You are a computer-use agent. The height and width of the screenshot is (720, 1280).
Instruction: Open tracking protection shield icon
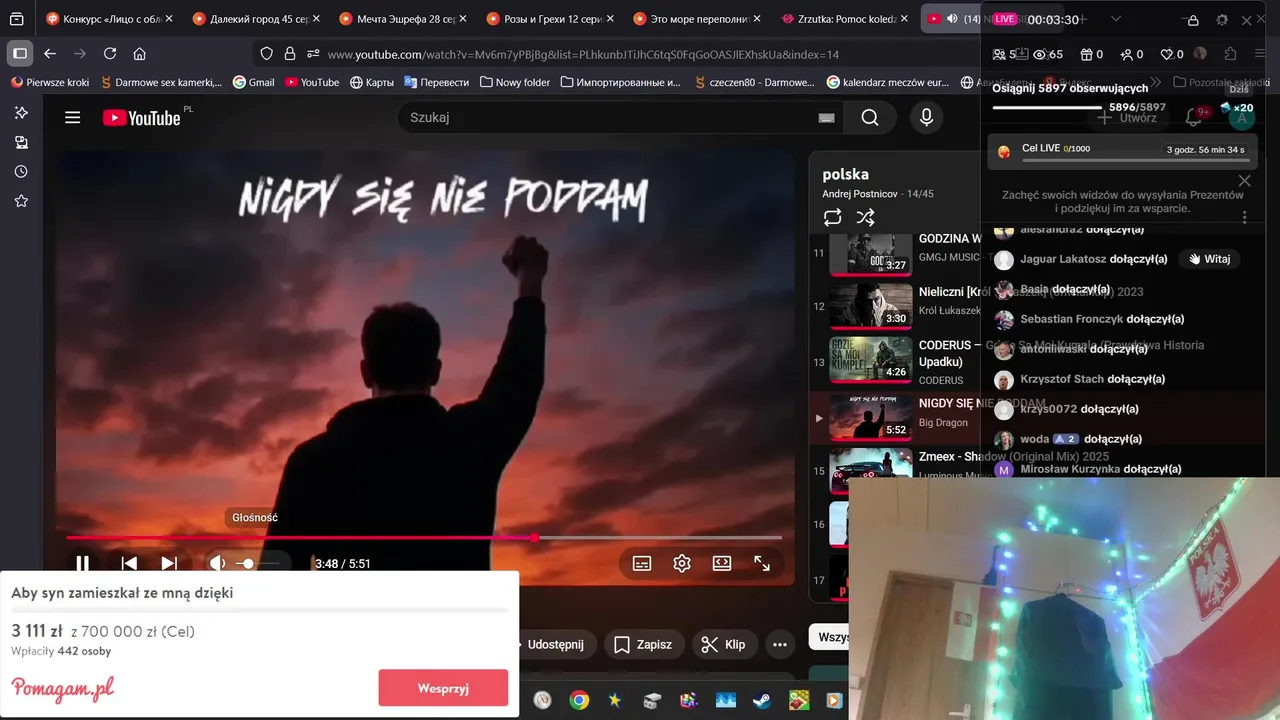pyautogui.click(x=266, y=54)
